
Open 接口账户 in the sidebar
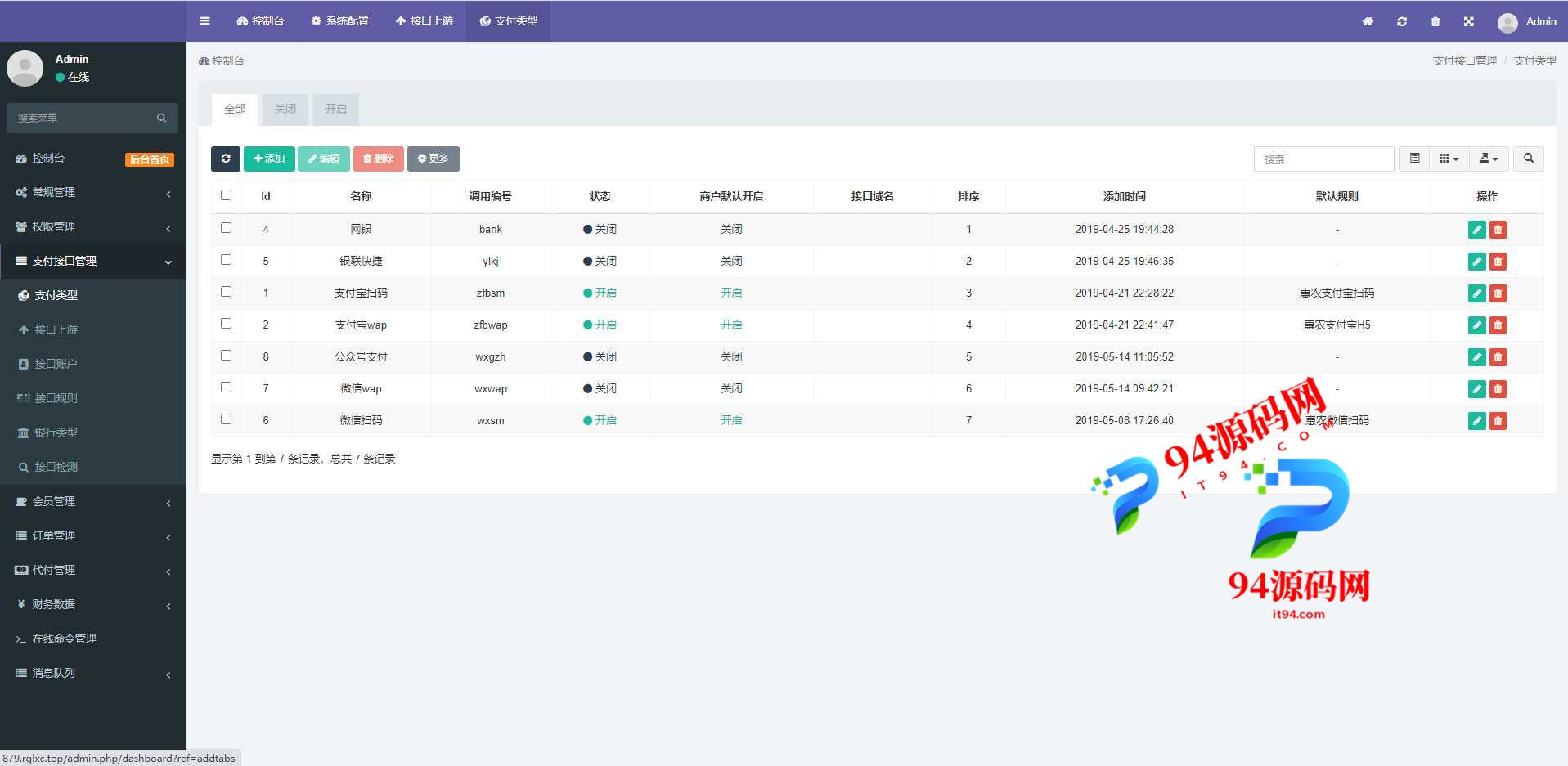pos(93,365)
